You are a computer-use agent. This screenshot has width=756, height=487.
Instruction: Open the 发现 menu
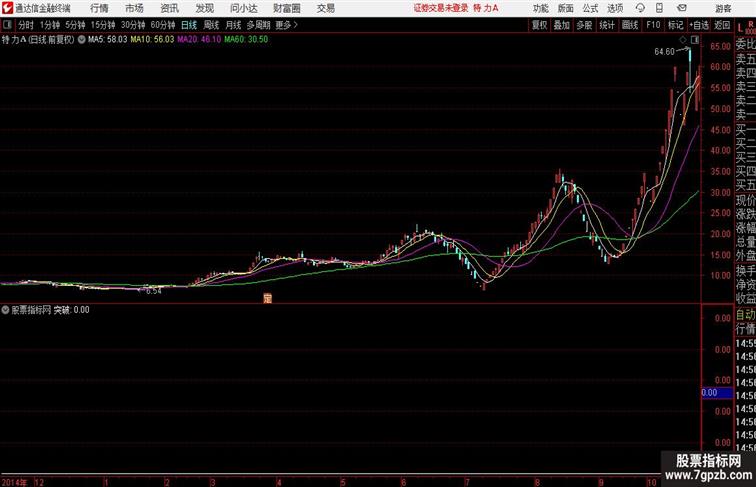tap(204, 8)
